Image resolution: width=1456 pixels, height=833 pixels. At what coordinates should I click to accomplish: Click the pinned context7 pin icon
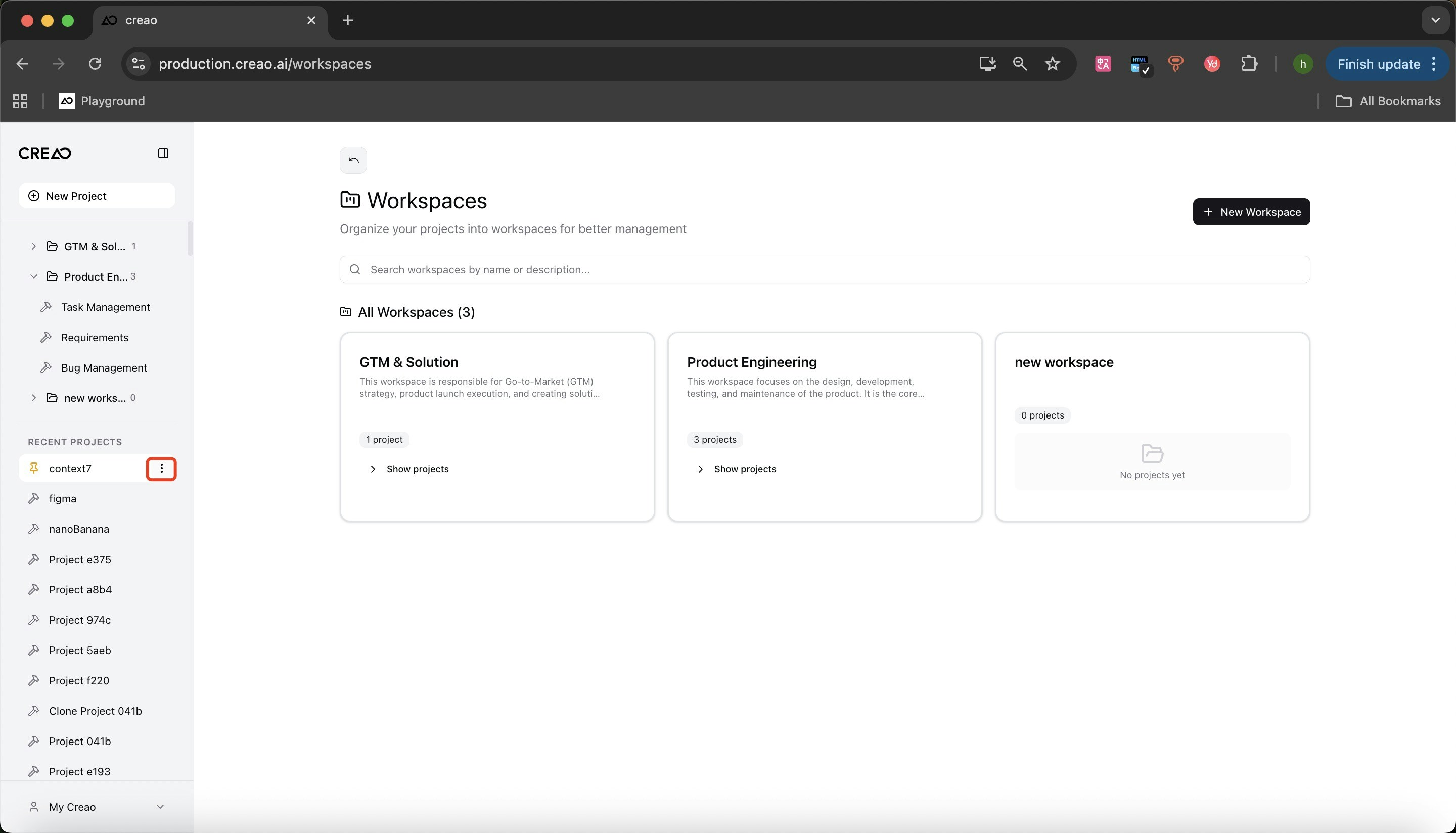pyautogui.click(x=34, y=468)
